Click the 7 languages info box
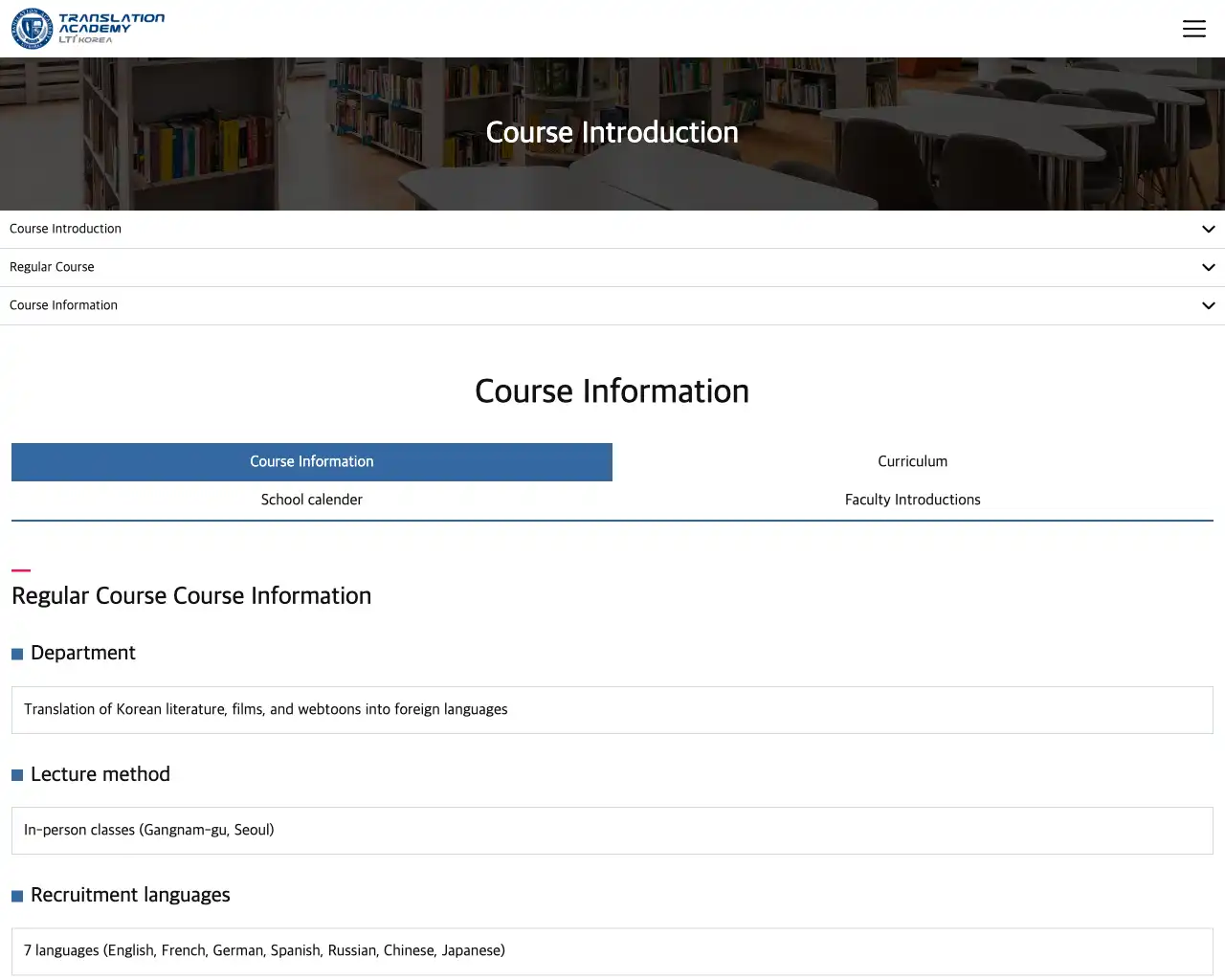Screen dimensions: 1225x980 click(612, 951)
